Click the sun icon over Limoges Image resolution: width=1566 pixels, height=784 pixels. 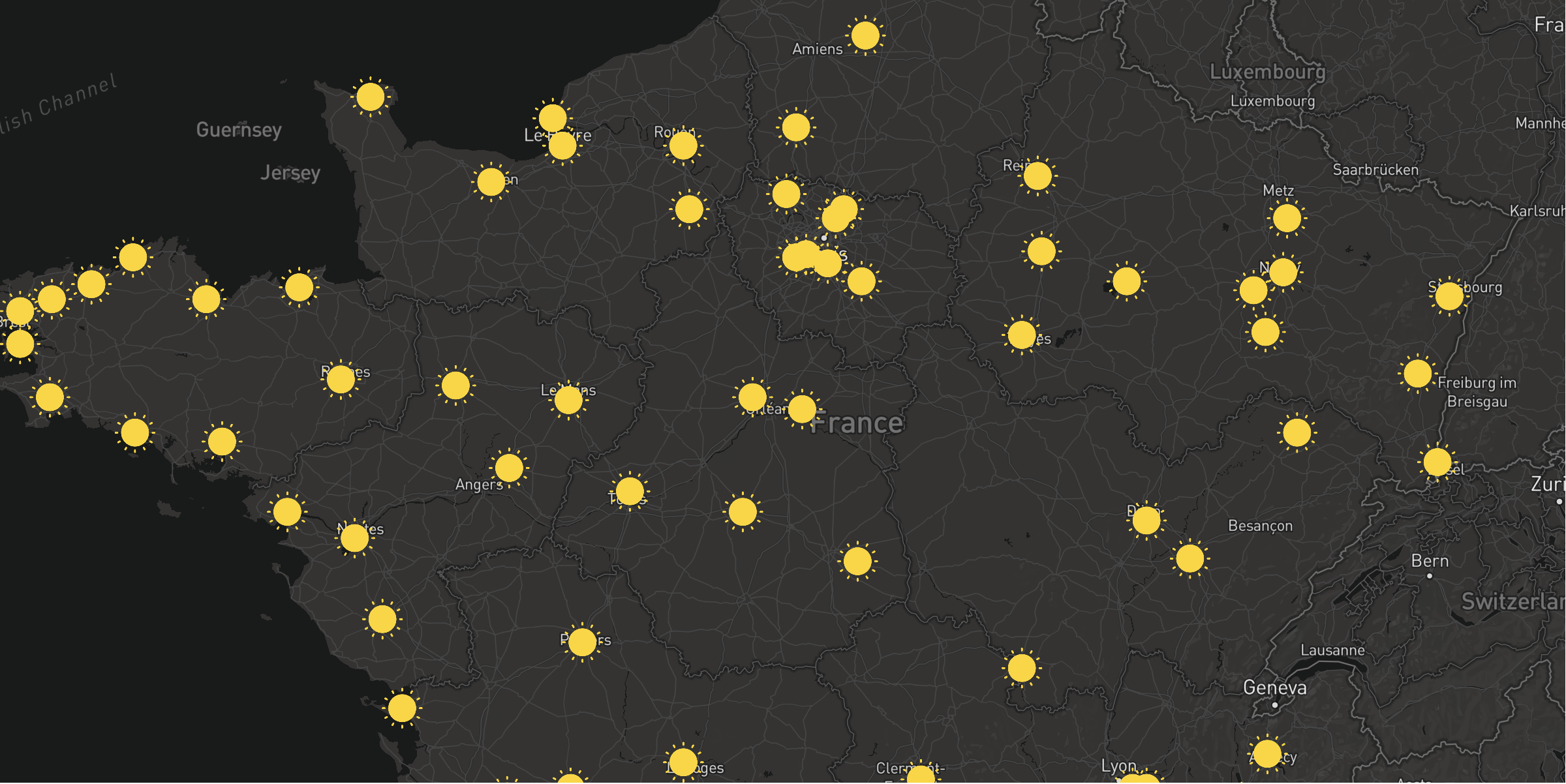tap(683, 761)
